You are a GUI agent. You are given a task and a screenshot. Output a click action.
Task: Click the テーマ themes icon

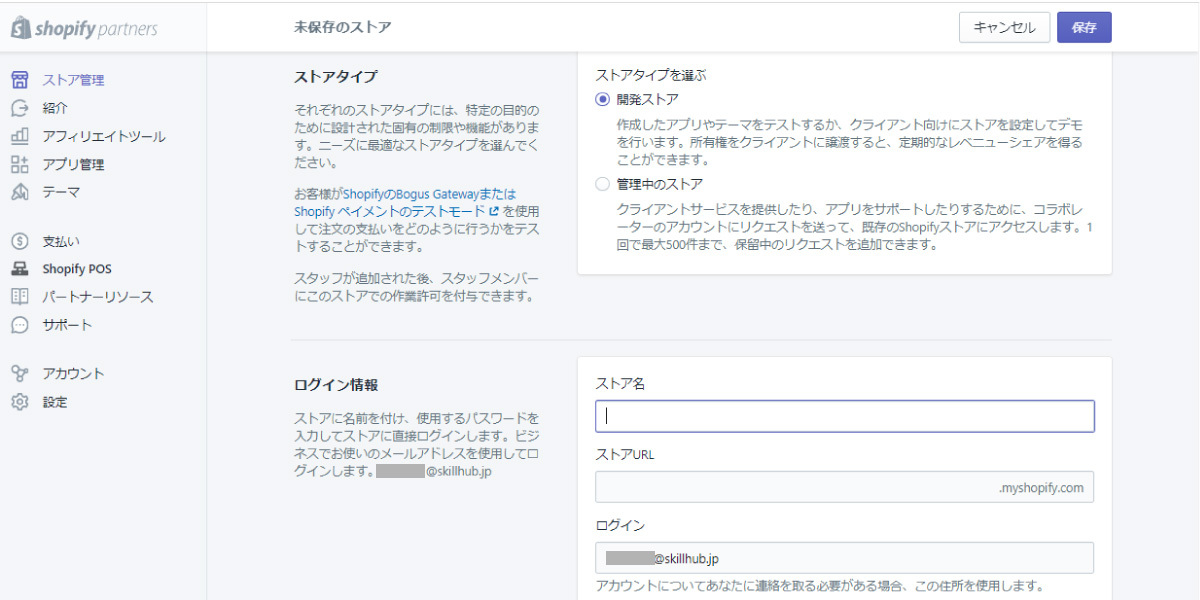[20, 192]
